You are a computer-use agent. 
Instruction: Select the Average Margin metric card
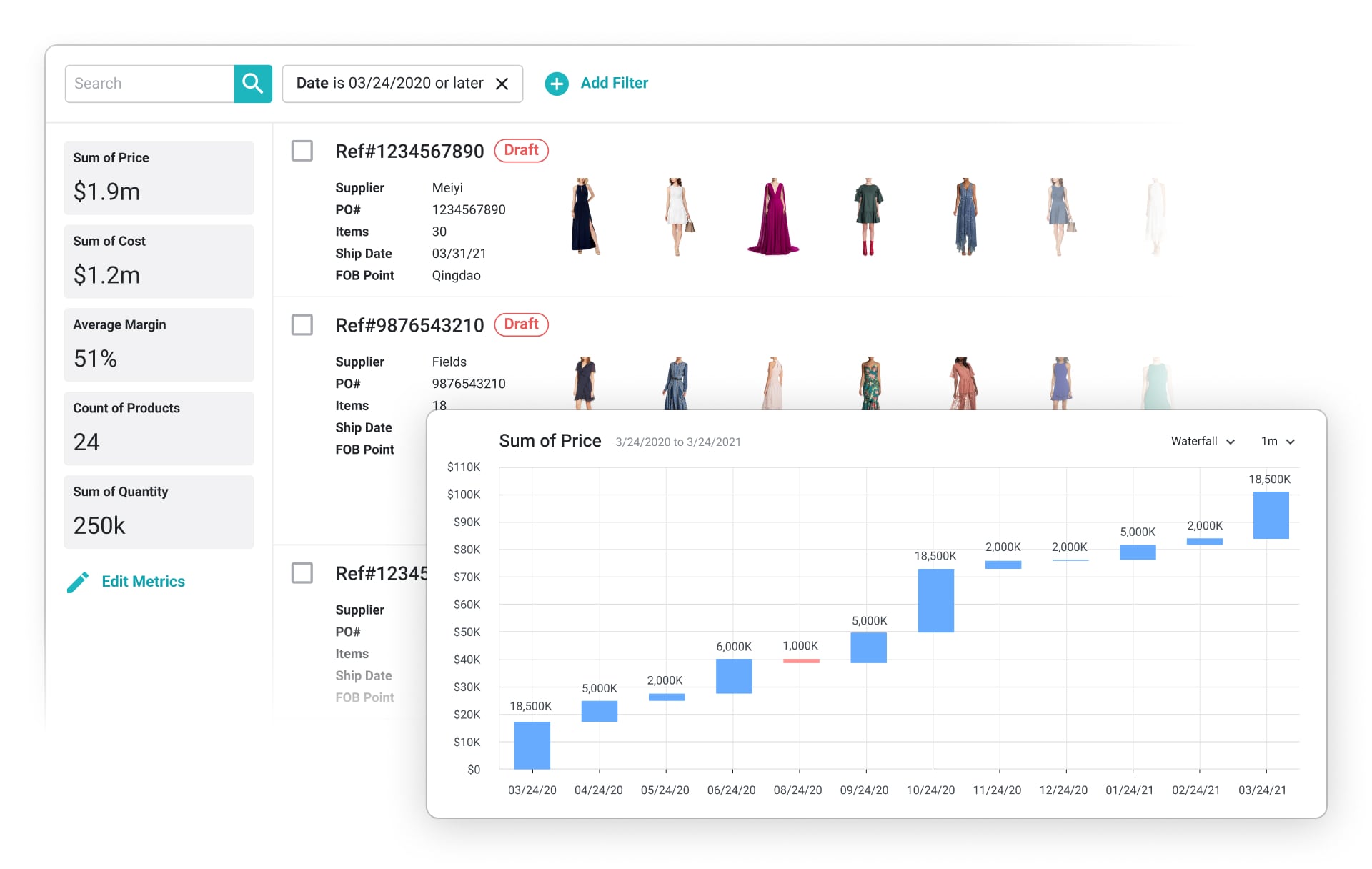pyautogui.click(x=159, y=344)
